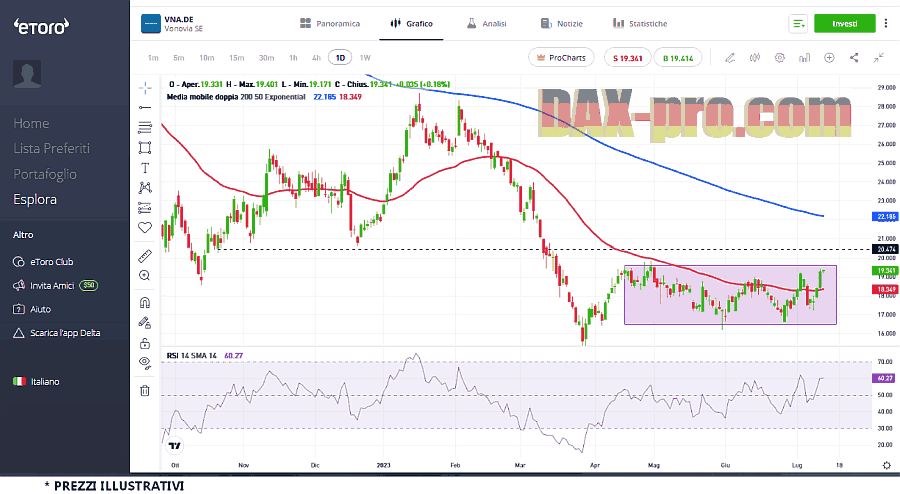900x494 pixels.
Task: Click the heart favorites icon in toolbar
Action: [145, 228]
